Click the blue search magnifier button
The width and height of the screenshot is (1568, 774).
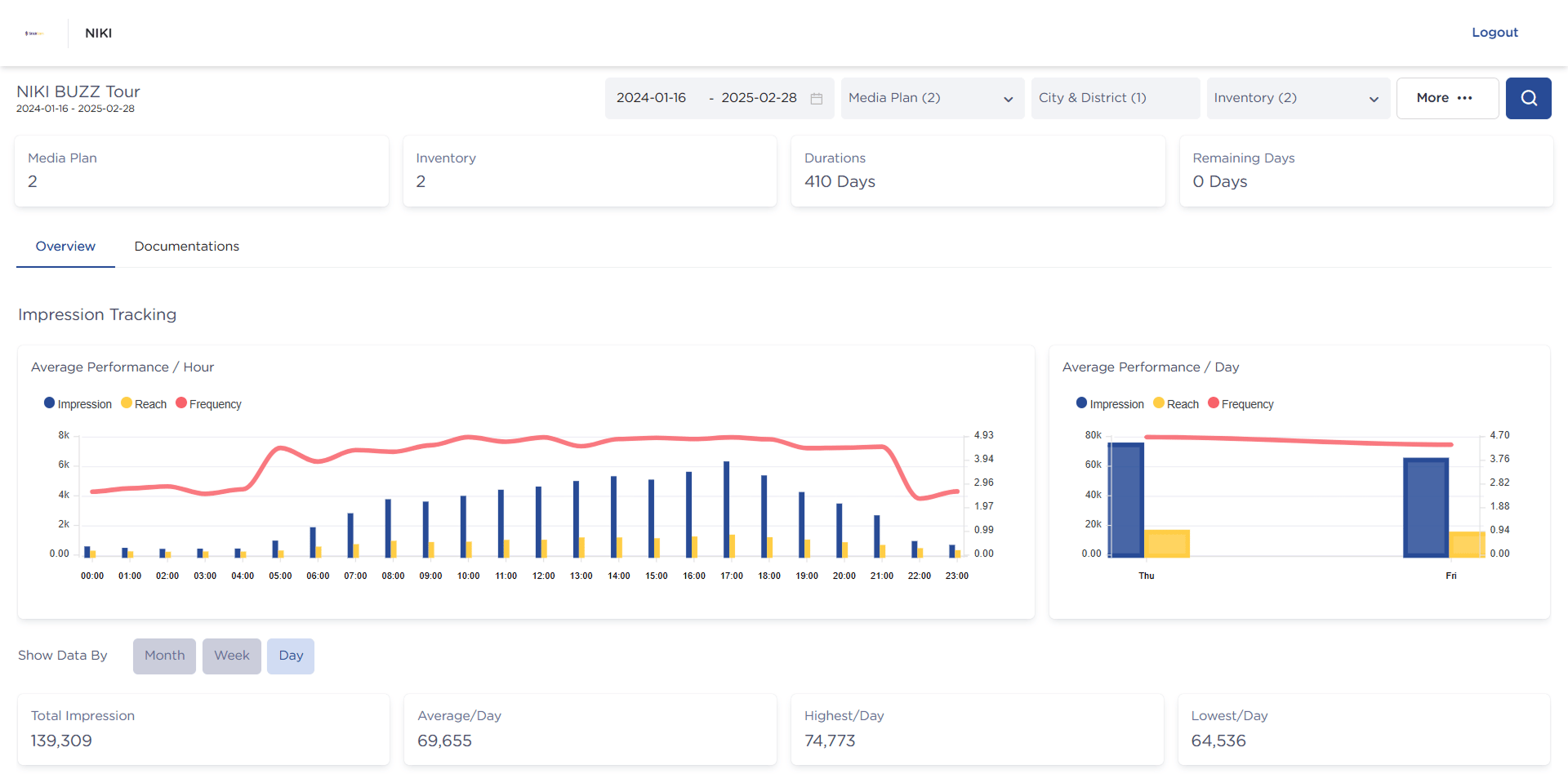click(x=1528, y=98)
